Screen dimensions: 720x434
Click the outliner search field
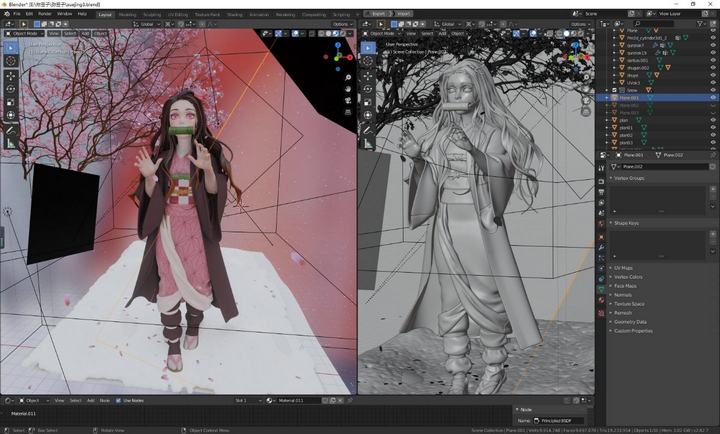654,23
